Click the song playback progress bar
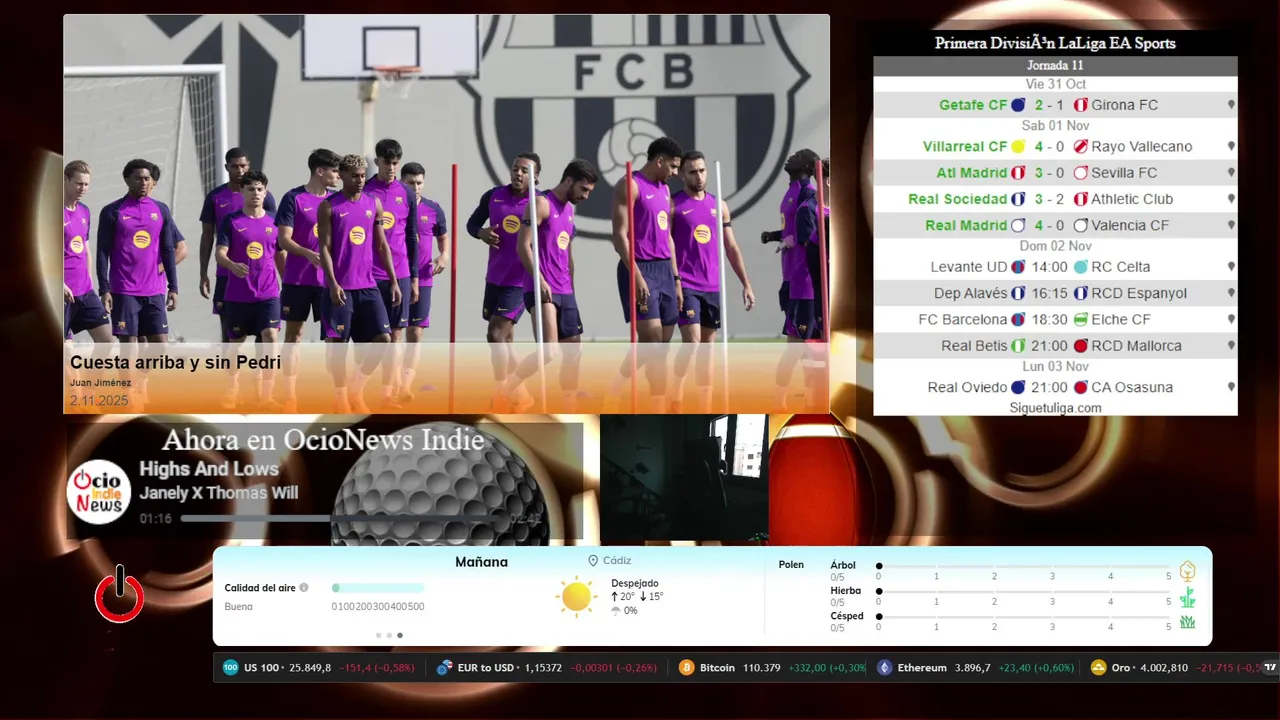This screenshot has width=1280, height=720. 342,519
